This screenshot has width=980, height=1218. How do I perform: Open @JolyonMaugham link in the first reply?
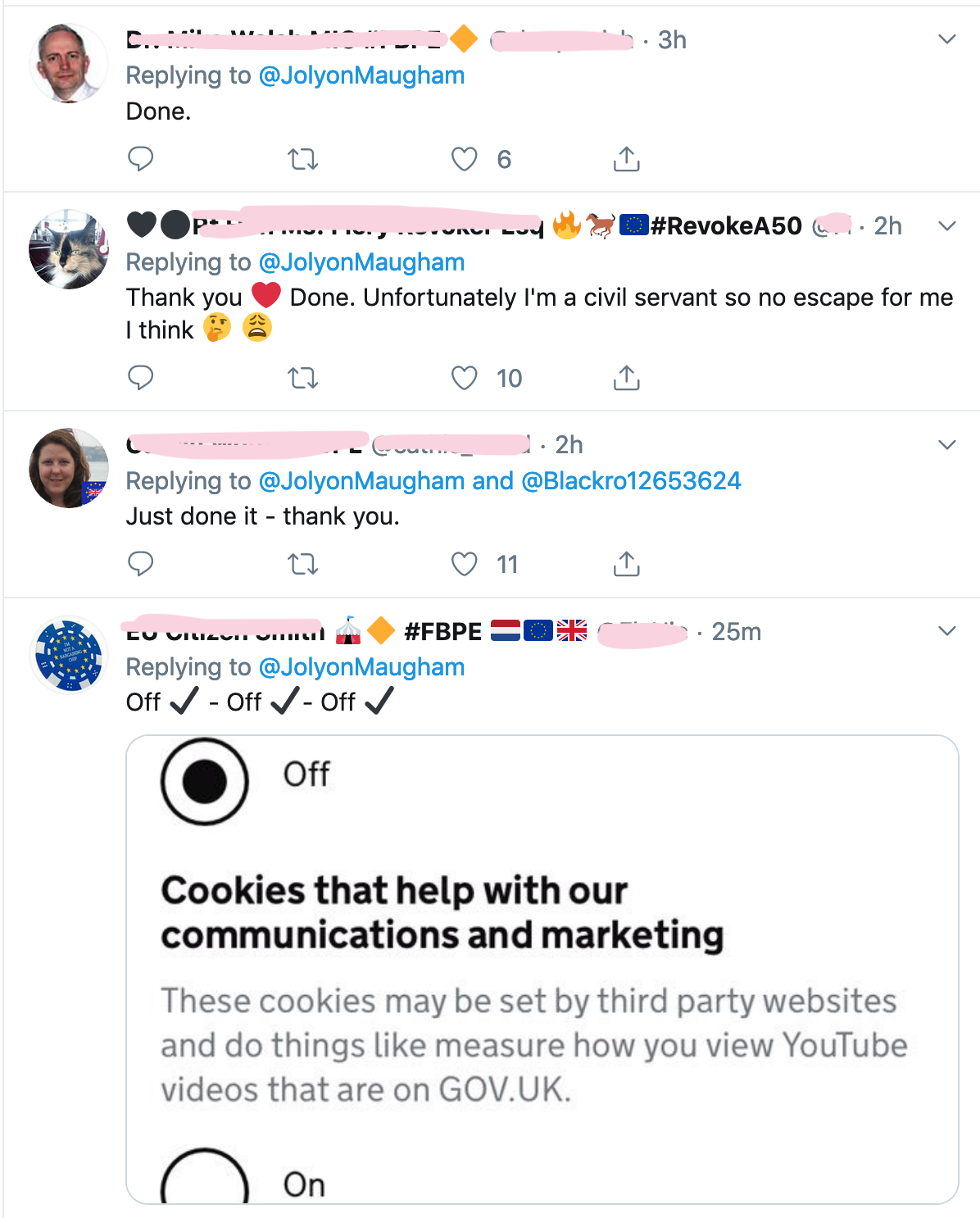point(361,75)
